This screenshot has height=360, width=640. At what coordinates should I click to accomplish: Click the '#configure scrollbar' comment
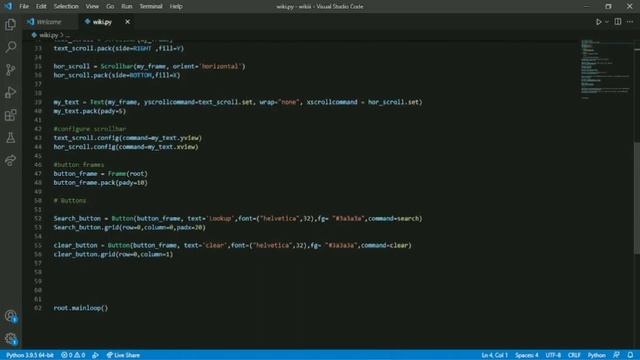(x=90, y=129)
